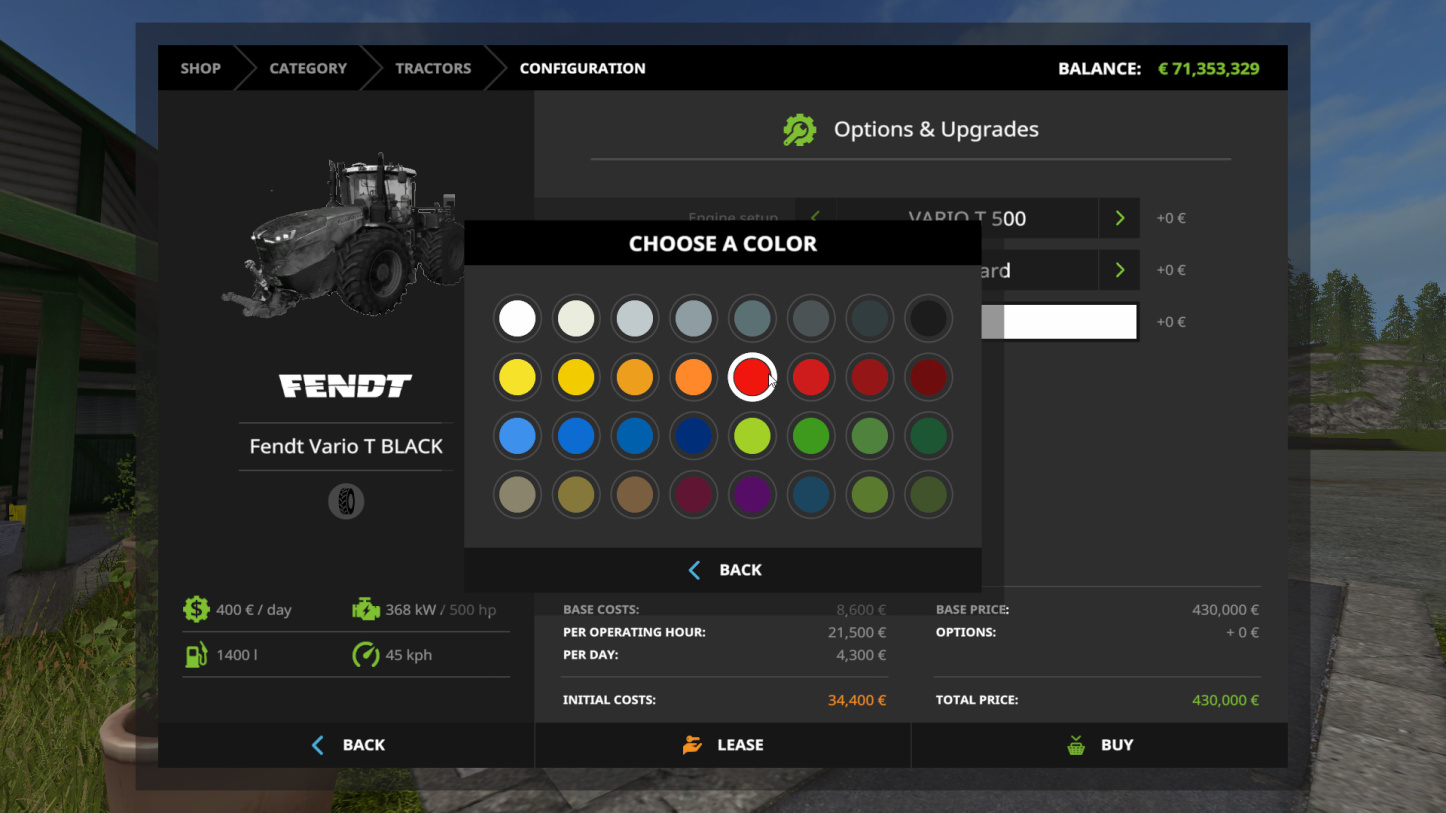The width and height of the screenshot is (1446, 813).
Task: Go to the Tractors breadcrumb
Action: (x=432, y=68)
